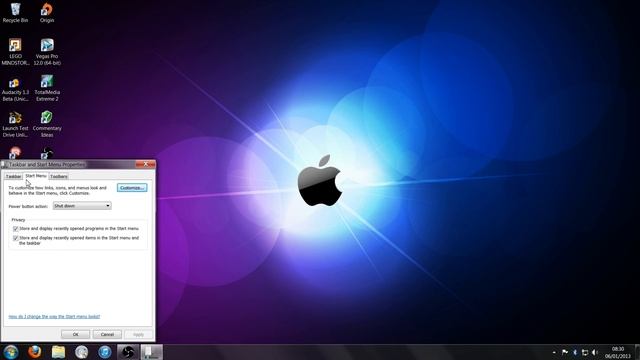Toggle store recently opened items checkbox
This screenshot has width=640, height=360.
16,238
